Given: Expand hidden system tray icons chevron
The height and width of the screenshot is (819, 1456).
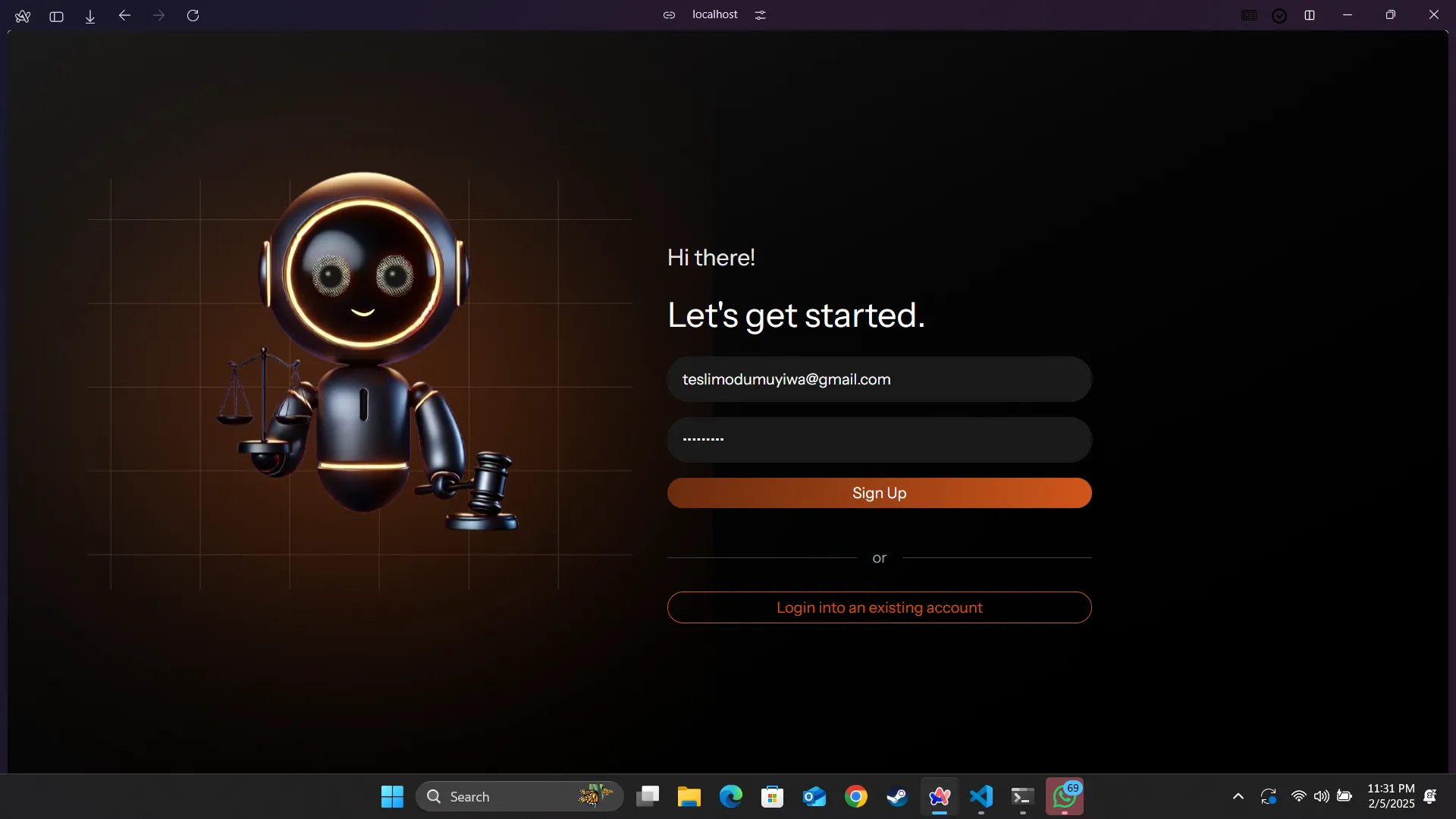Looking at the screenshot, I should point(1238,796).
